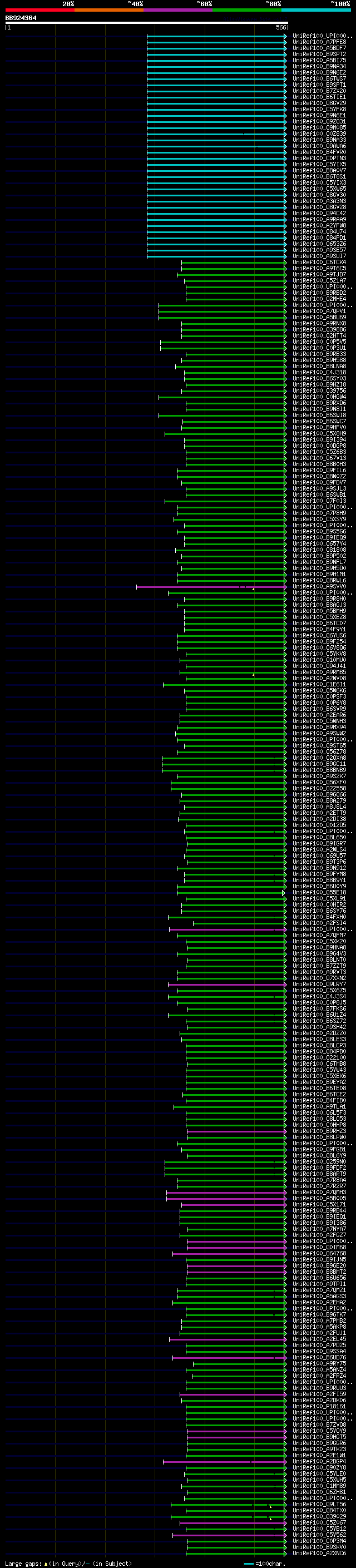Open hit UniRef100_A9SE57

[x=319, y=250]
